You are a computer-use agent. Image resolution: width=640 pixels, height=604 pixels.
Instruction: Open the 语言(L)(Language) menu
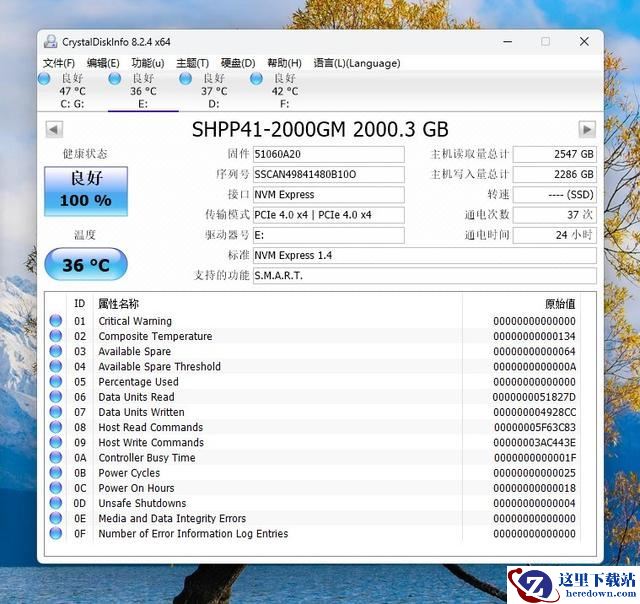(357, 63)
